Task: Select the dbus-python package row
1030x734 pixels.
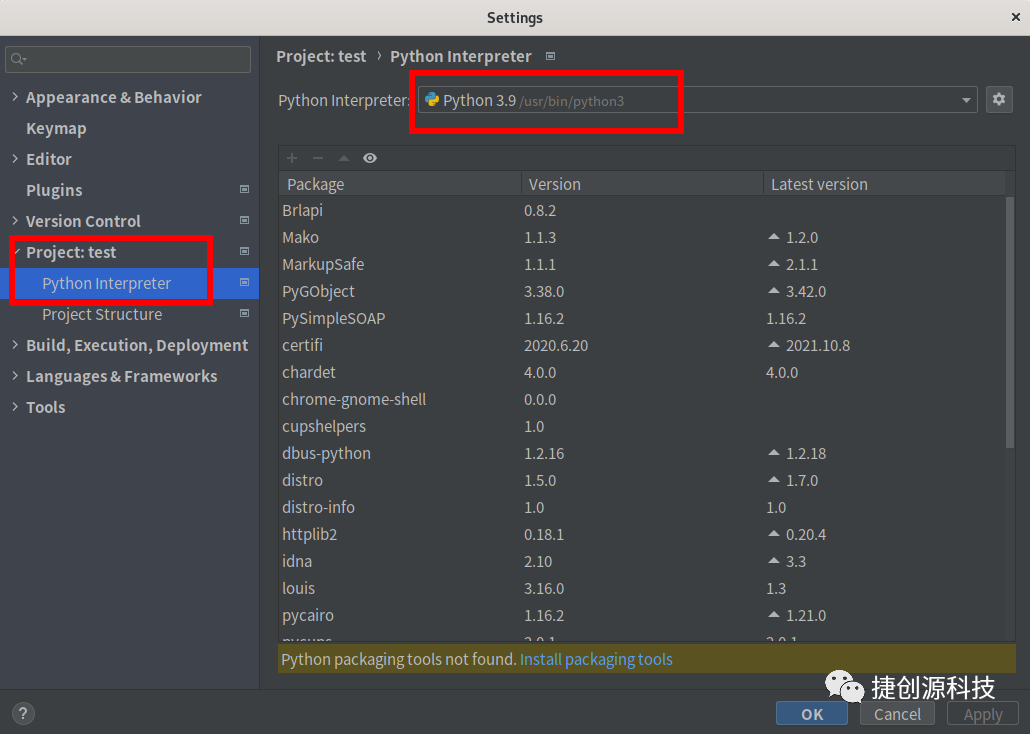Action: (642, 453)
